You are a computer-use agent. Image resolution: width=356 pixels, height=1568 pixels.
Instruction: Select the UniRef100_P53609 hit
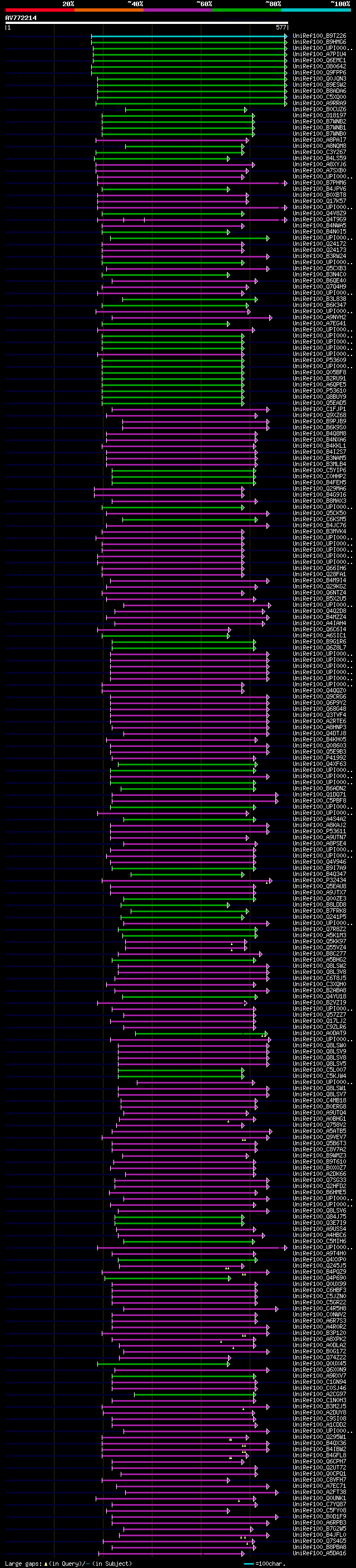pos(319,360)
